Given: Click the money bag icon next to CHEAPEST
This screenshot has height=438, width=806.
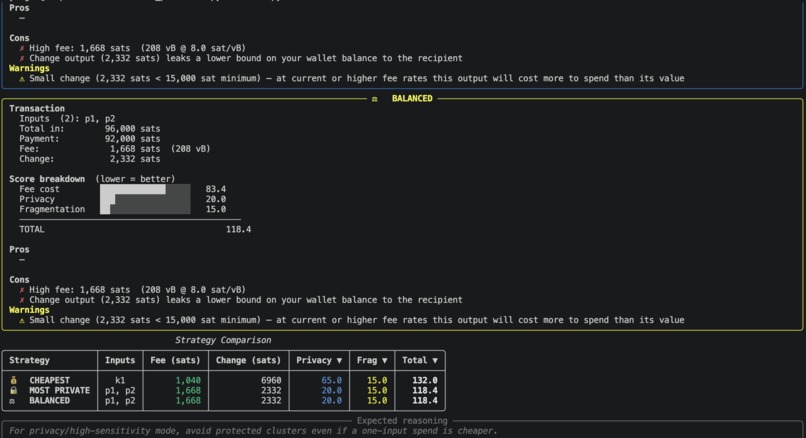Looking at the screenshot, I should [14, 380].
